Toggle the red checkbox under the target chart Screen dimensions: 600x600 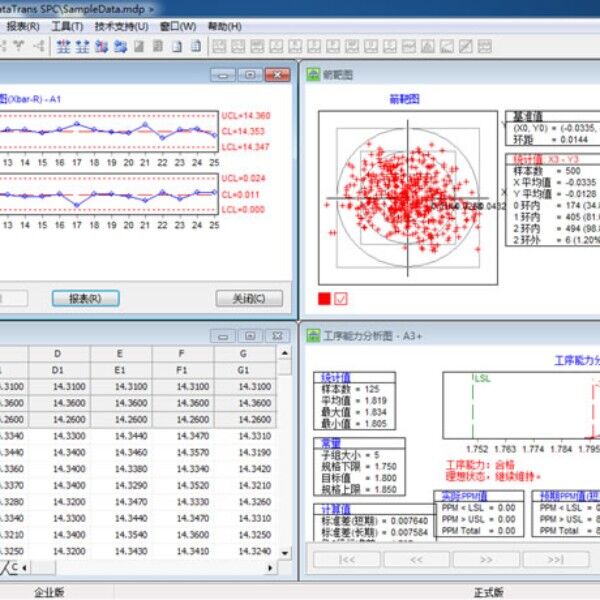tap(342, 298)
